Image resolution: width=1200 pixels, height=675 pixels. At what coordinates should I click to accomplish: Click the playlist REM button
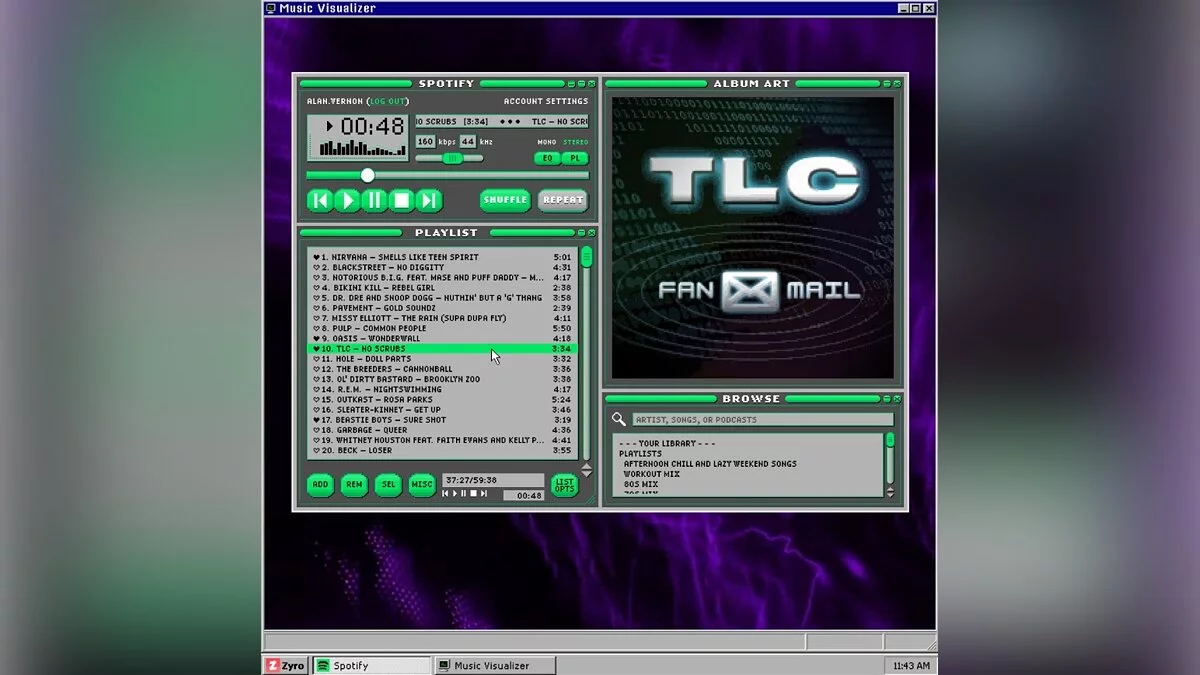coord(354,485)
